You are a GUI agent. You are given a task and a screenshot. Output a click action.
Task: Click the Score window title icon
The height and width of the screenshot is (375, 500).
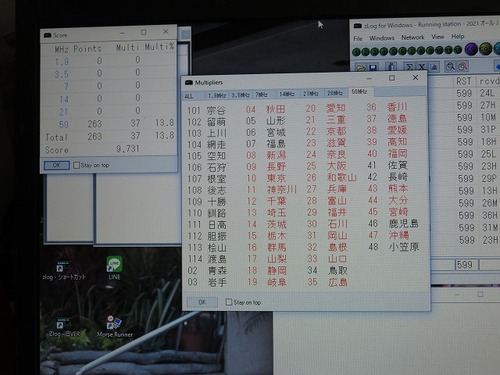47,35
